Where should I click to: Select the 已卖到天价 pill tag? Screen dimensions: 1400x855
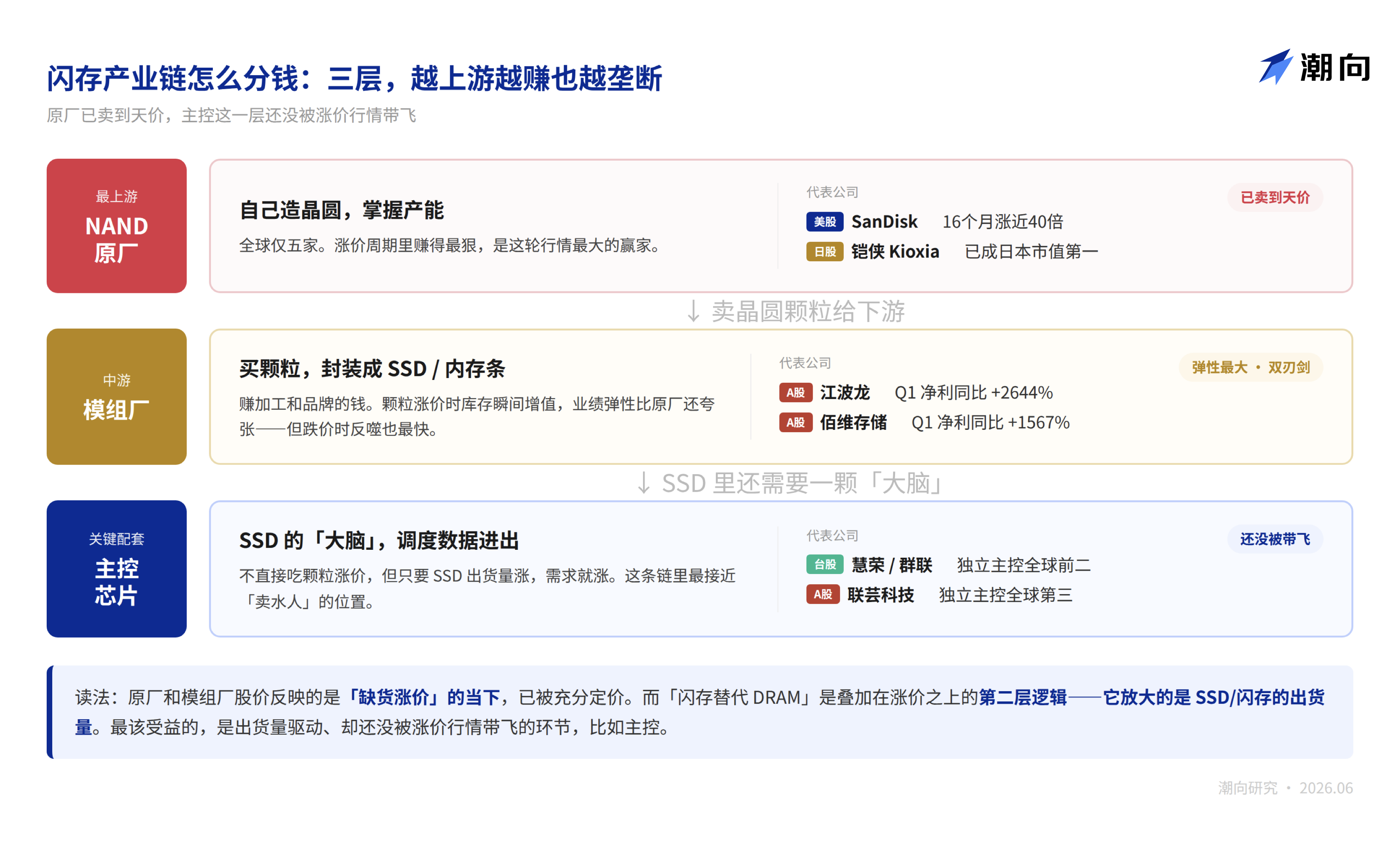1275,197
